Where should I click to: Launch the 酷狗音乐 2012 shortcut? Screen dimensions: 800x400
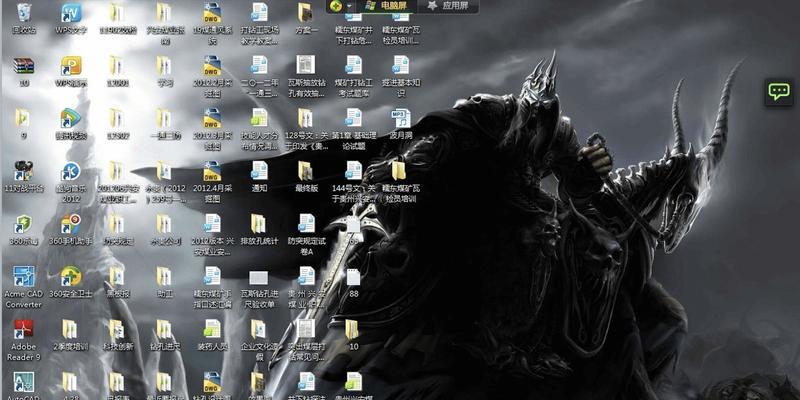[x=71, y=182]
